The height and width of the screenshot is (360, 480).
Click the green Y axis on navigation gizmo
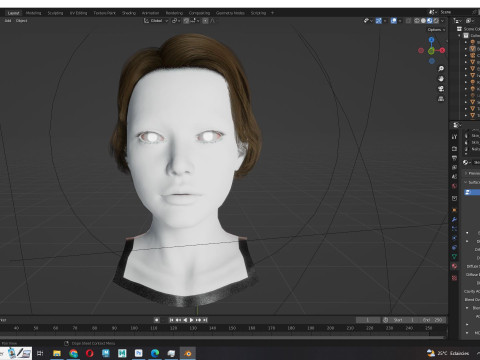(431, 51)
